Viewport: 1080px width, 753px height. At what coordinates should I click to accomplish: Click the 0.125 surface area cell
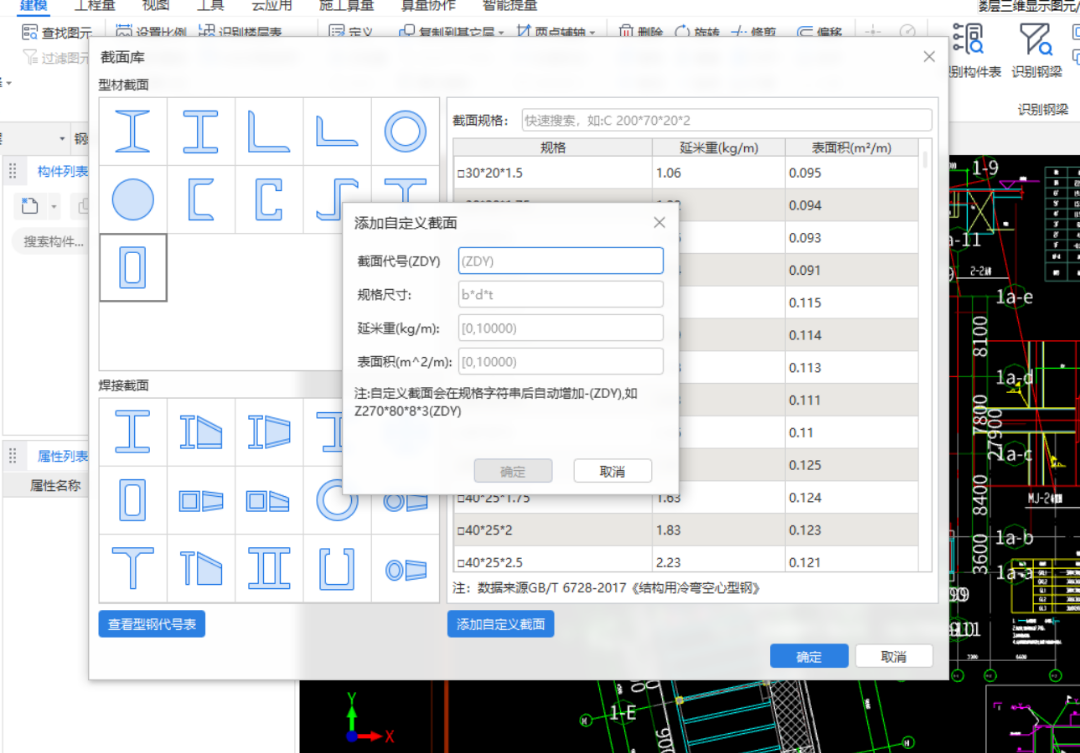[x=851, y=465]
